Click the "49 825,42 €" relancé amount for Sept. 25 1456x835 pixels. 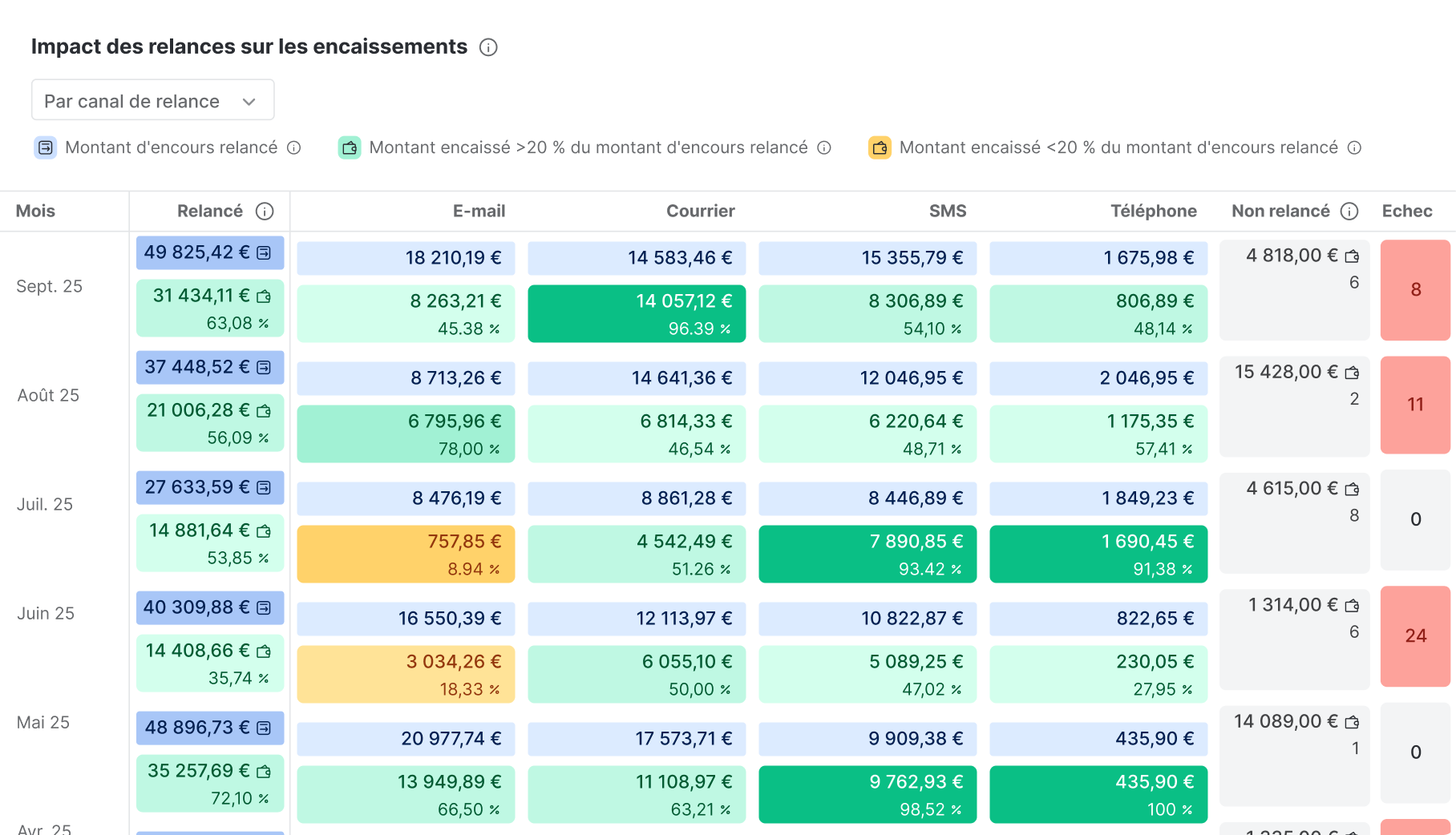209,252
